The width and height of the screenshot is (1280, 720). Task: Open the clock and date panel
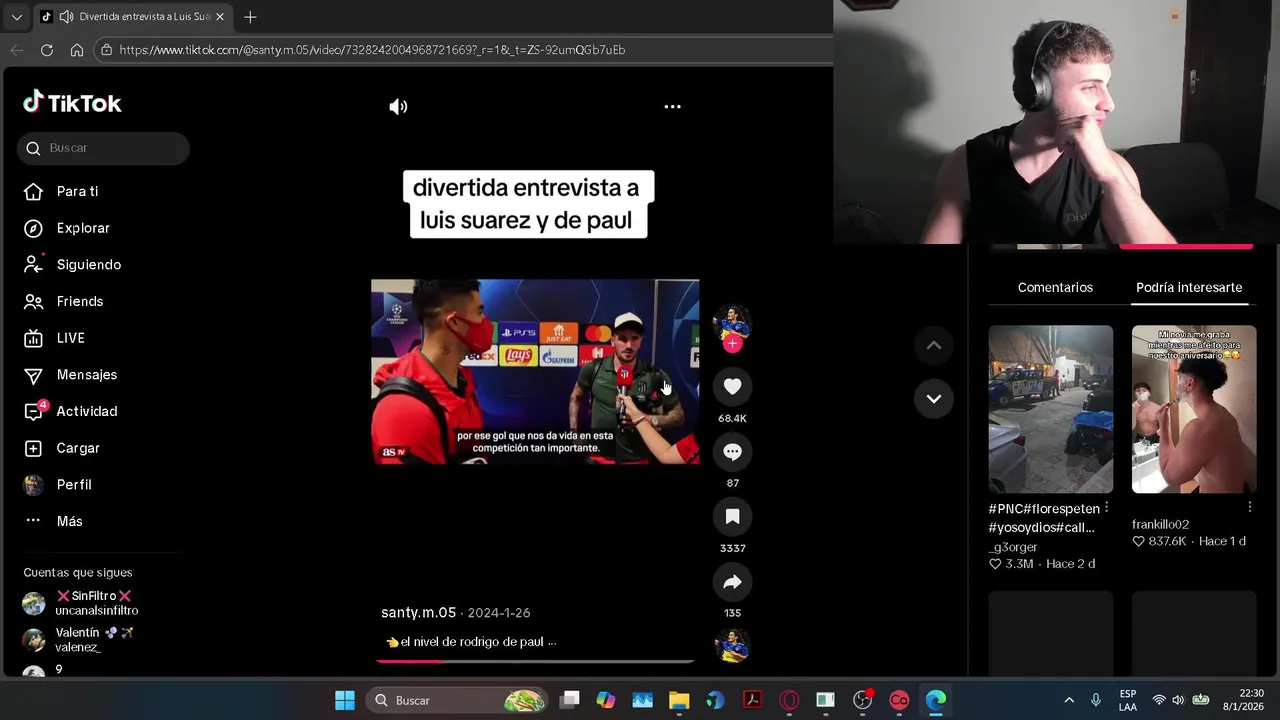pyautogui.click(x=1245, y=700)
